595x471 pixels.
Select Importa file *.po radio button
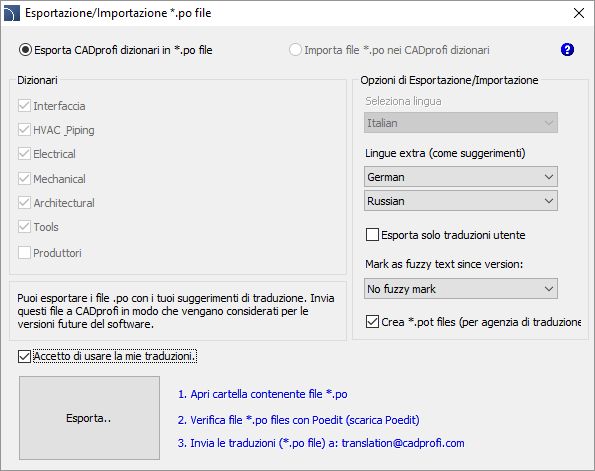pyautogui.click(x=295, y=50)
